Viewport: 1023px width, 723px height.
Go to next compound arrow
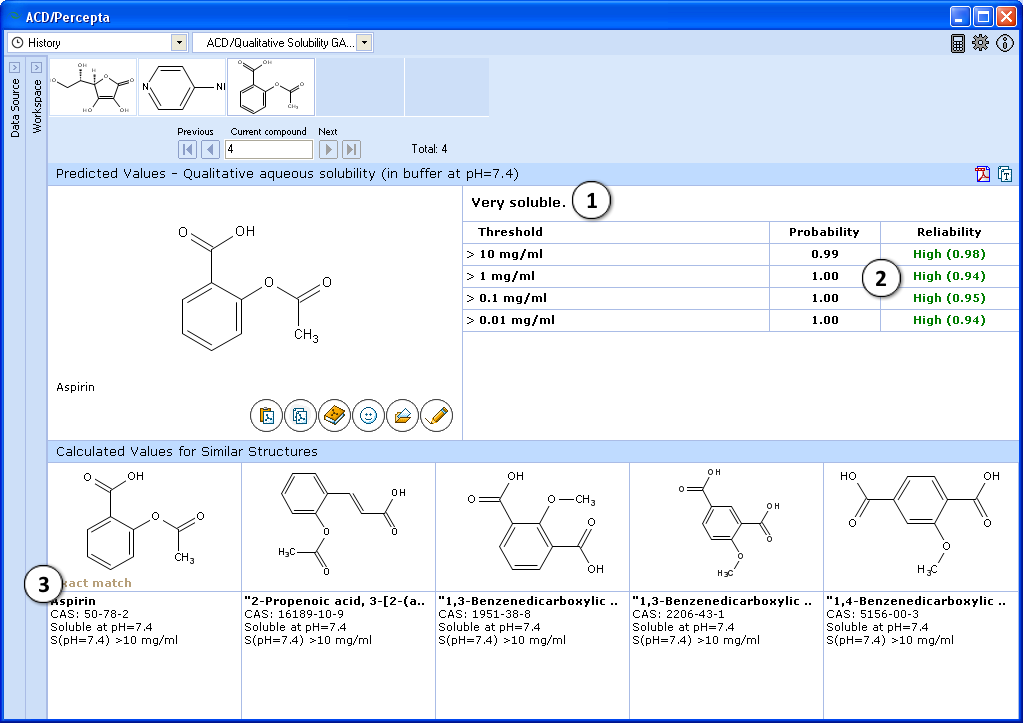point(328,149)
